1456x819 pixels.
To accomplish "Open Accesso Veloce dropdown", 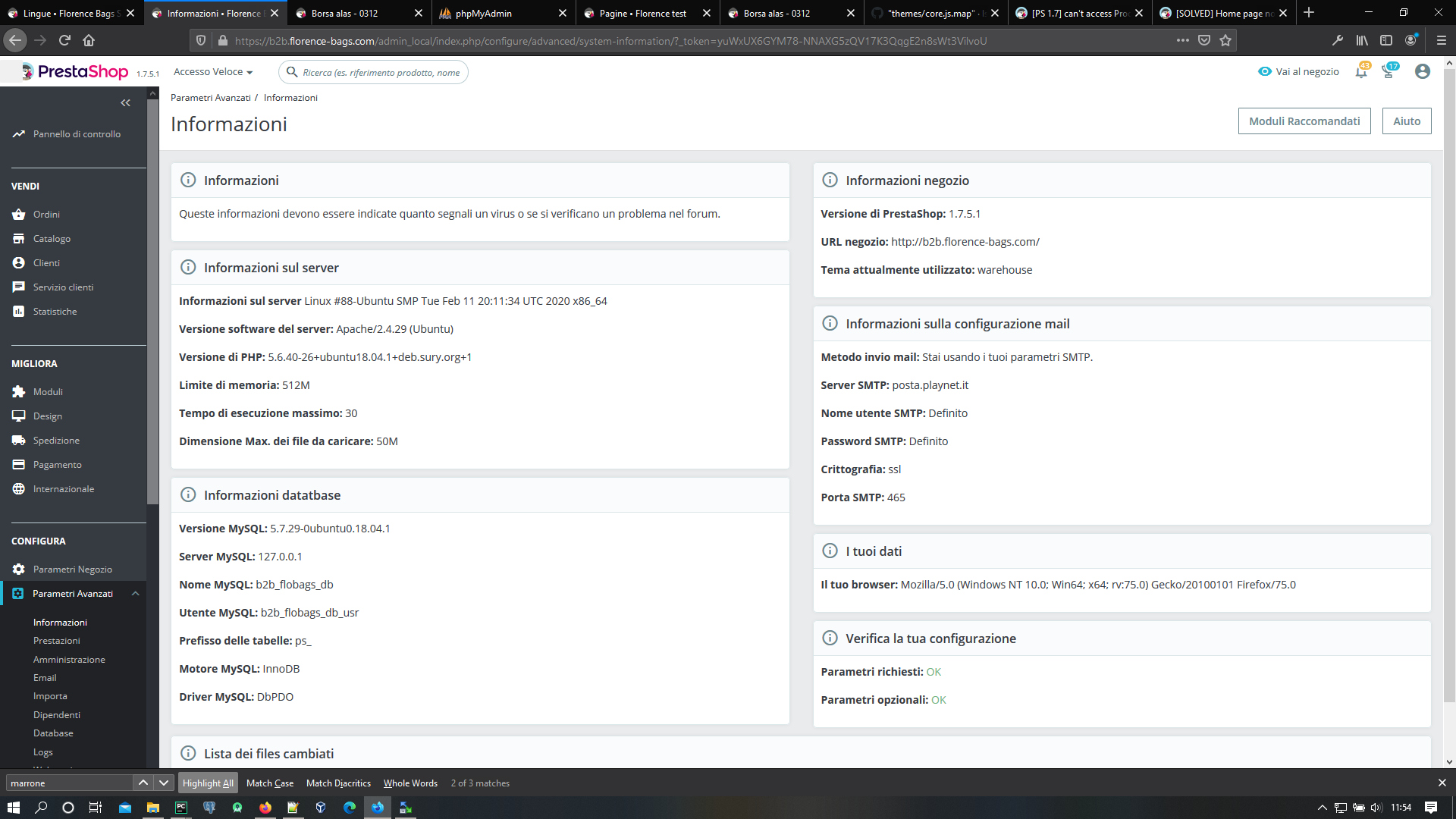I will (x=213, y=72).
